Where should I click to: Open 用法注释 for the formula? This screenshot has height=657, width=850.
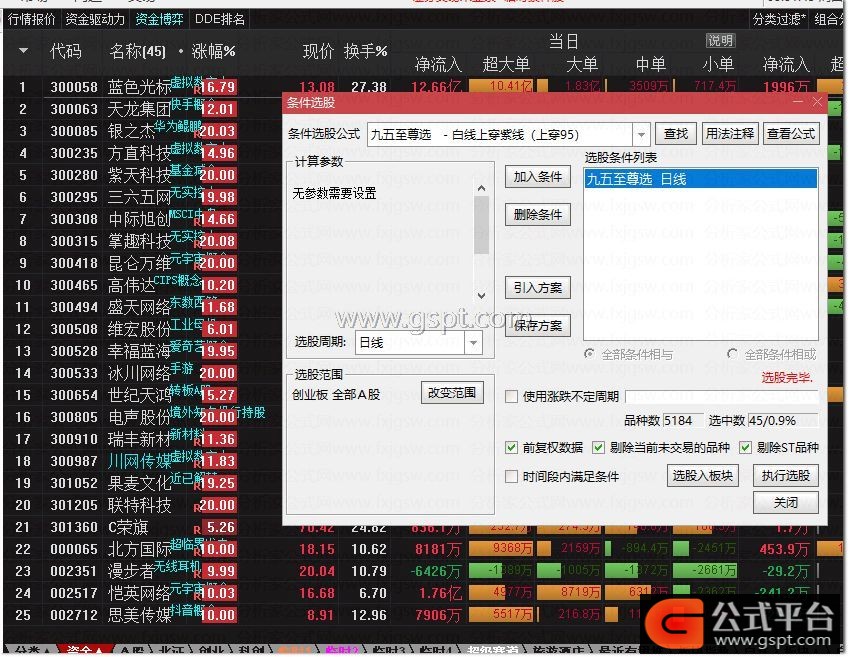pos(730,134)
